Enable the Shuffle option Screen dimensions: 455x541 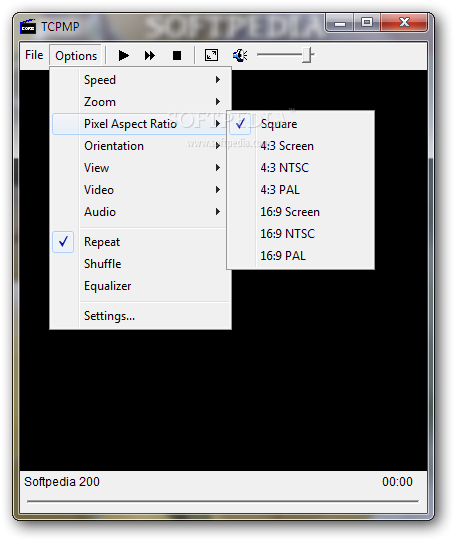[x=141, y=264]
